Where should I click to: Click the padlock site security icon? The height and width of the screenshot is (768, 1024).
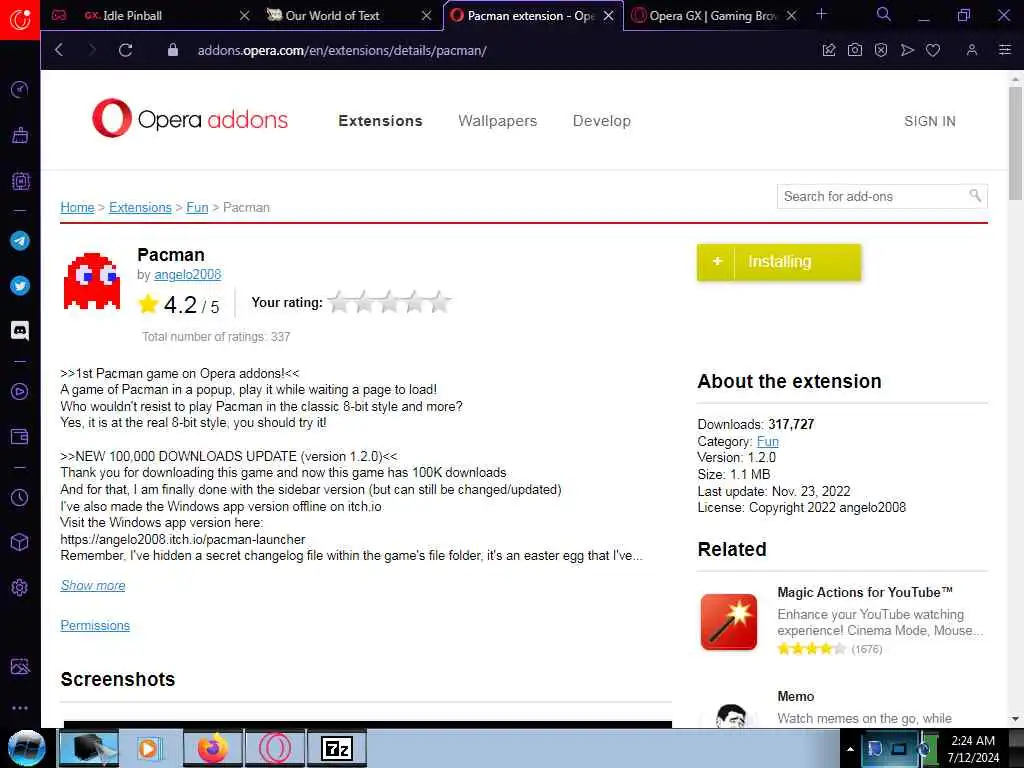point(173,50)
